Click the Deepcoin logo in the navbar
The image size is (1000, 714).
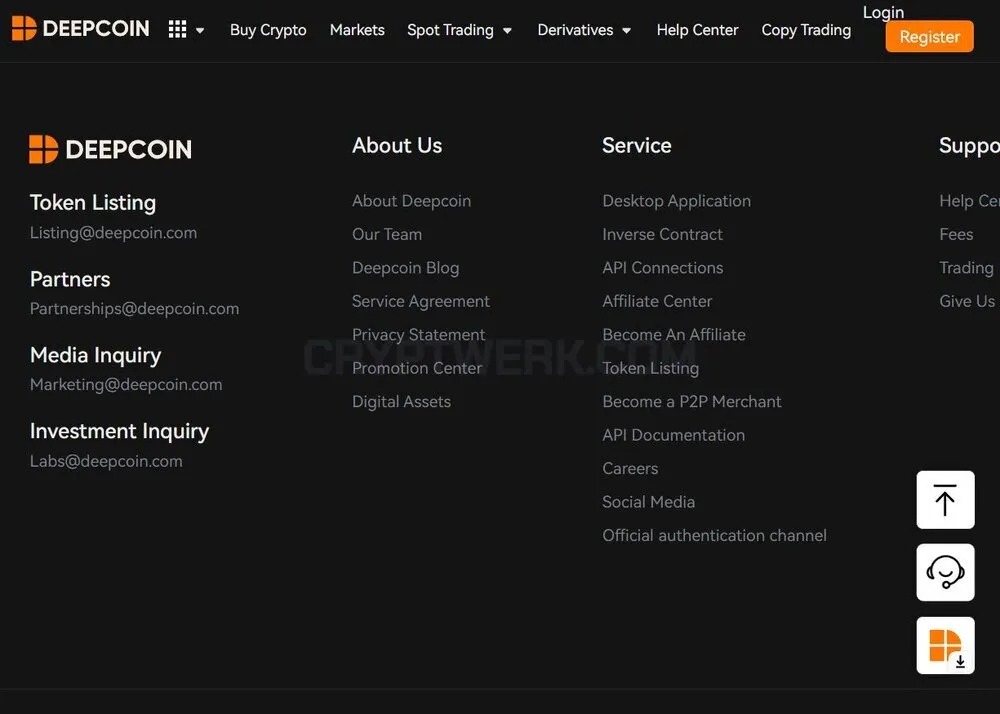tap(80, 29)
